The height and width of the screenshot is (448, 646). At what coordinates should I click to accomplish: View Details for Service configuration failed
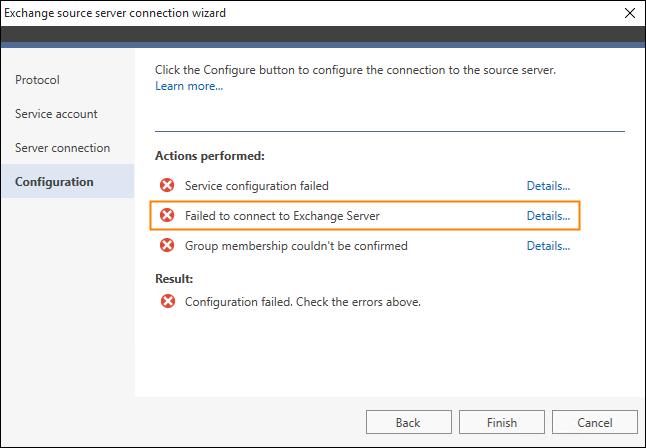click(x=548, y=186)
